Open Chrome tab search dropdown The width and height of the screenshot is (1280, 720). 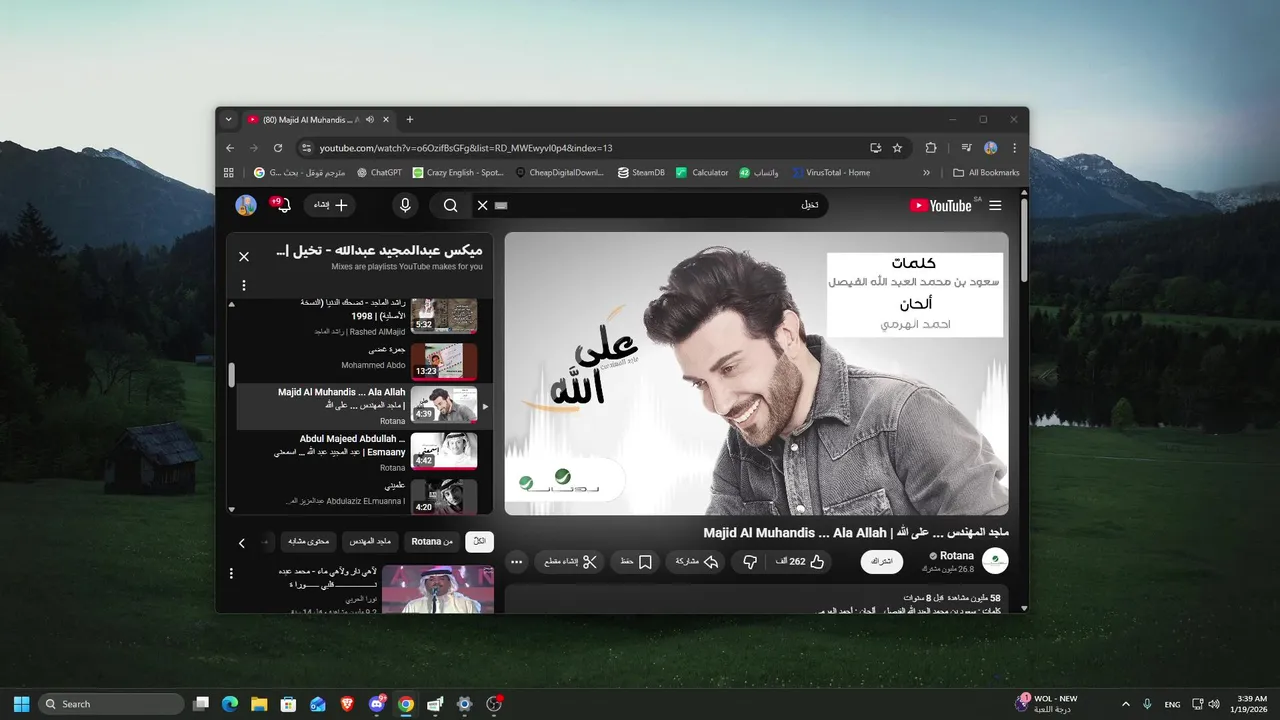(x=228, y=119)
